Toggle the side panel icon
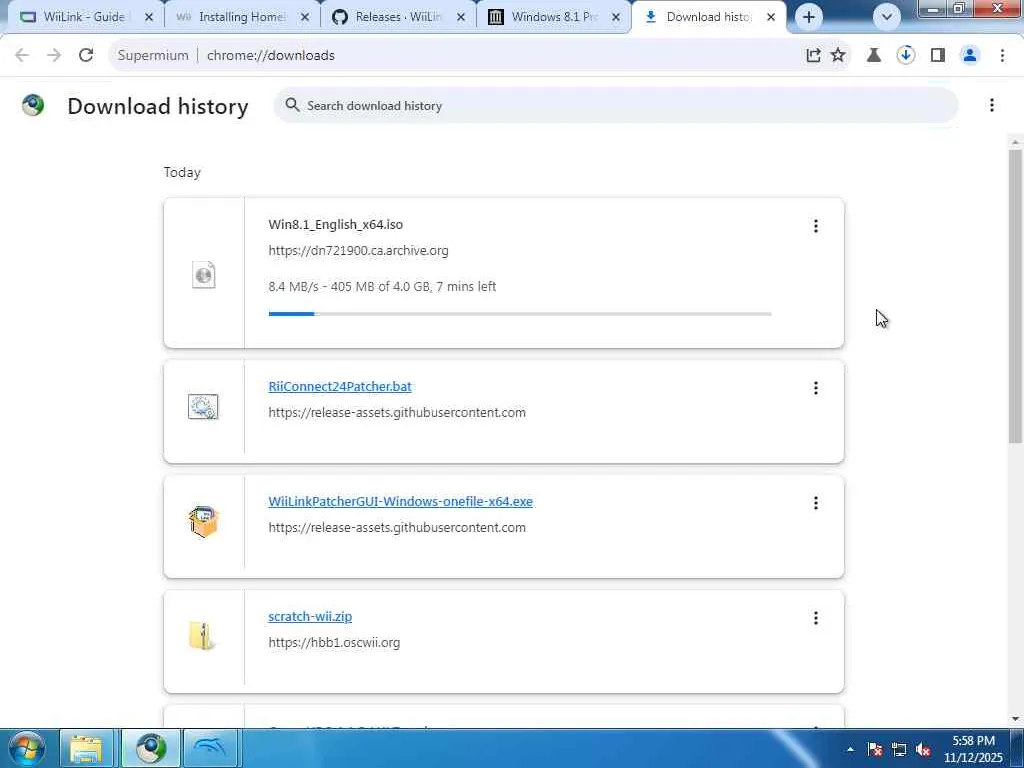Image resolution: width=1024 pixels, height=768 pixels. point(938,56)
